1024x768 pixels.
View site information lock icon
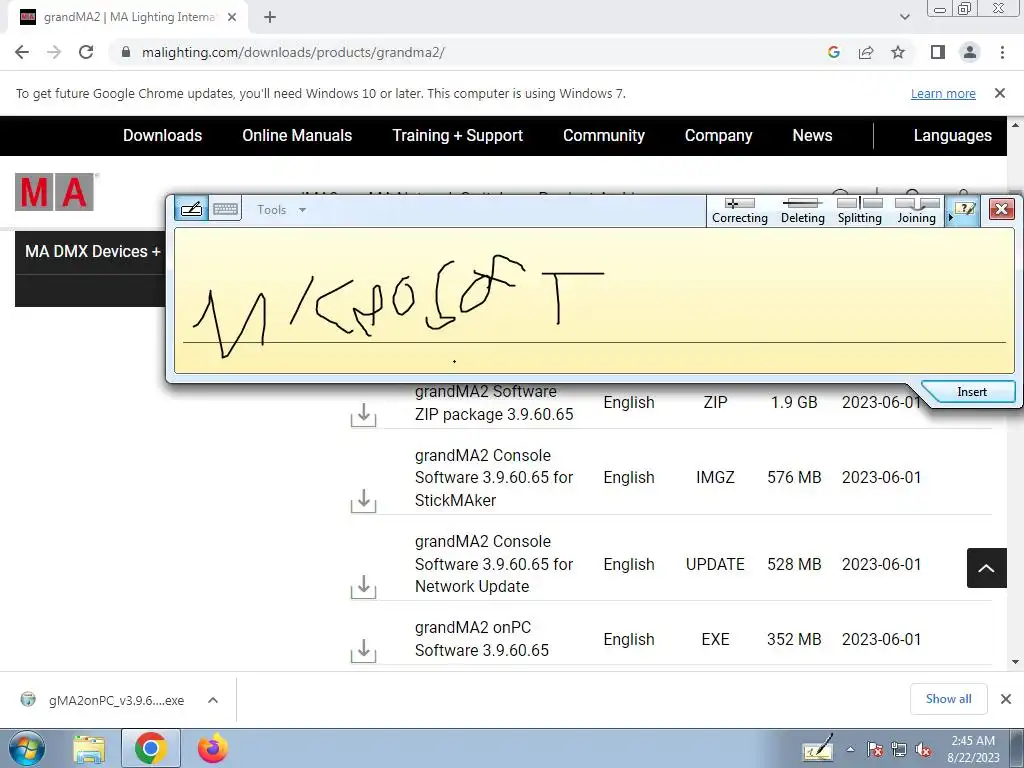point(126,52)
